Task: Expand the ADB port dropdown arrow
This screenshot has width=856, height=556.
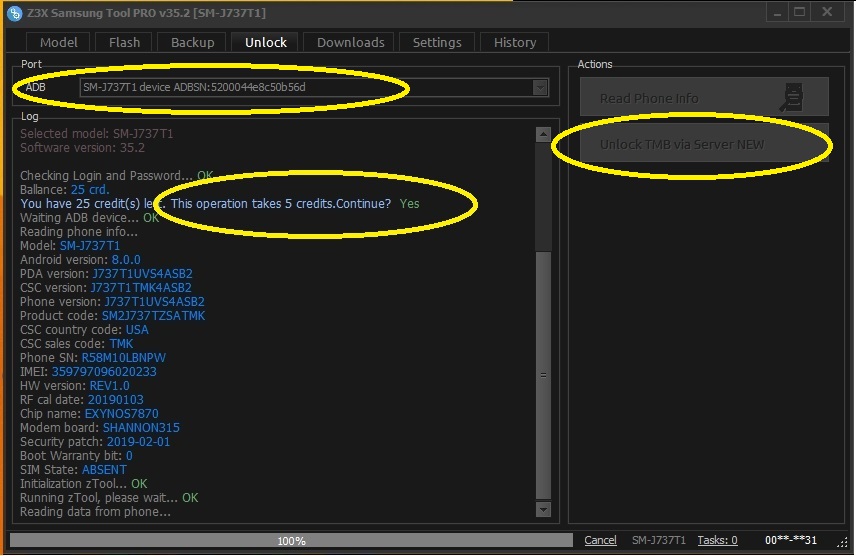Action: pos(540,87)
